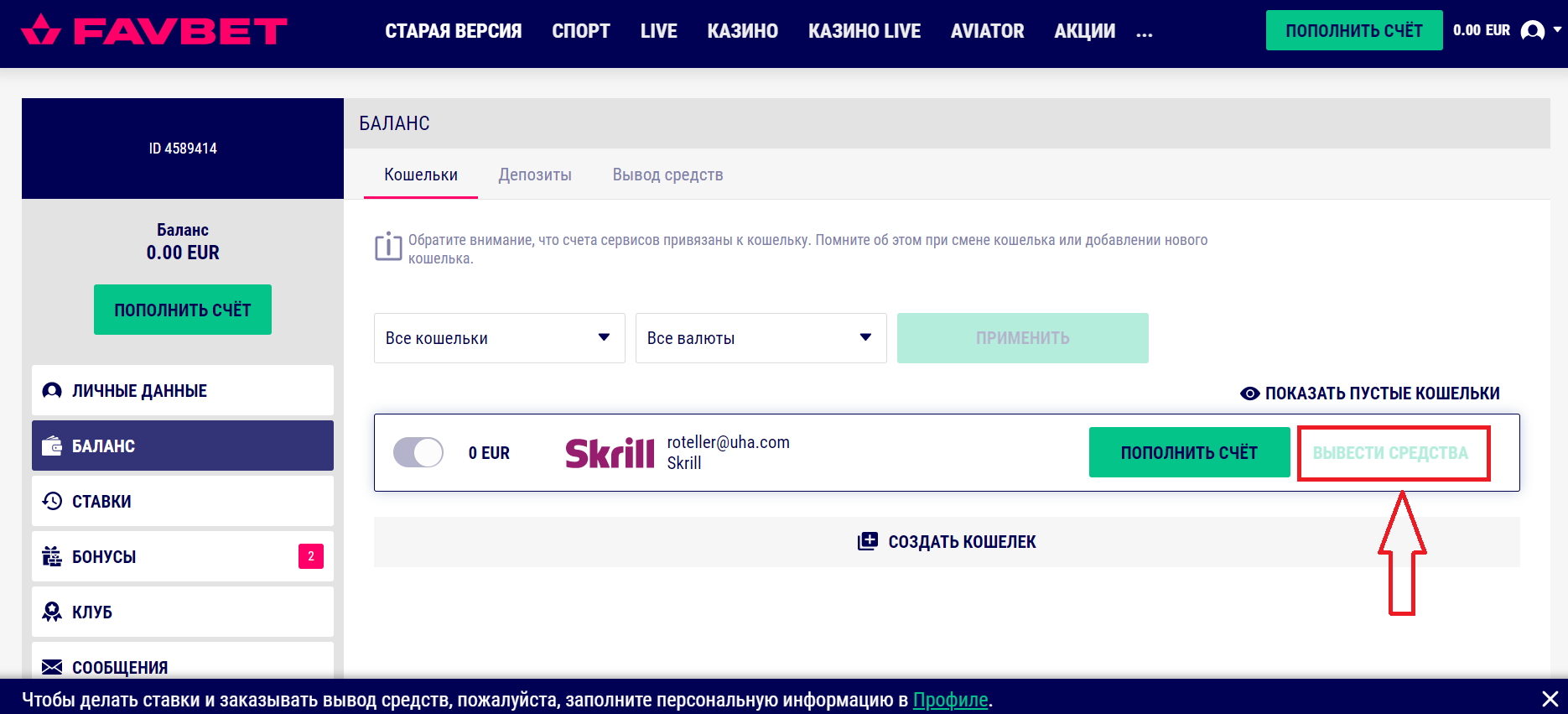Open 'ЛИЧНЫЕ ДАННЫЕ' sidebar item

(x=183, y=390)
